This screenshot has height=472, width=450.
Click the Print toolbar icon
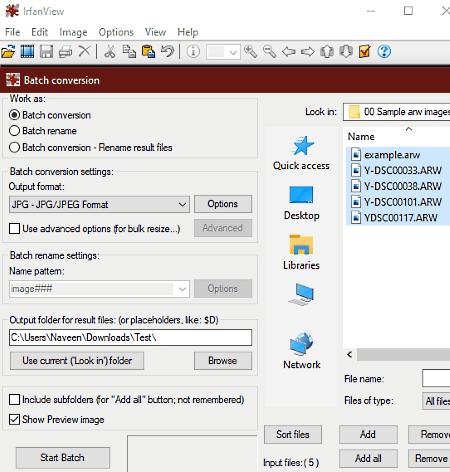click(65, 52)
